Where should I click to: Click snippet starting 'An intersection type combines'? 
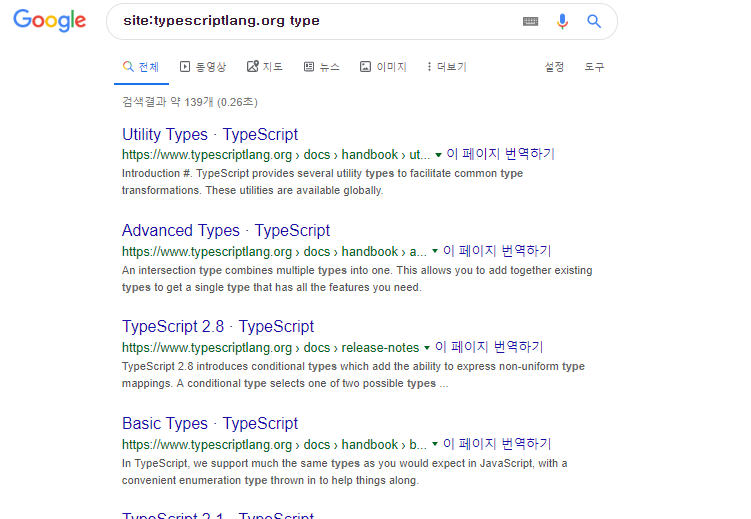(x=357, y=279)
